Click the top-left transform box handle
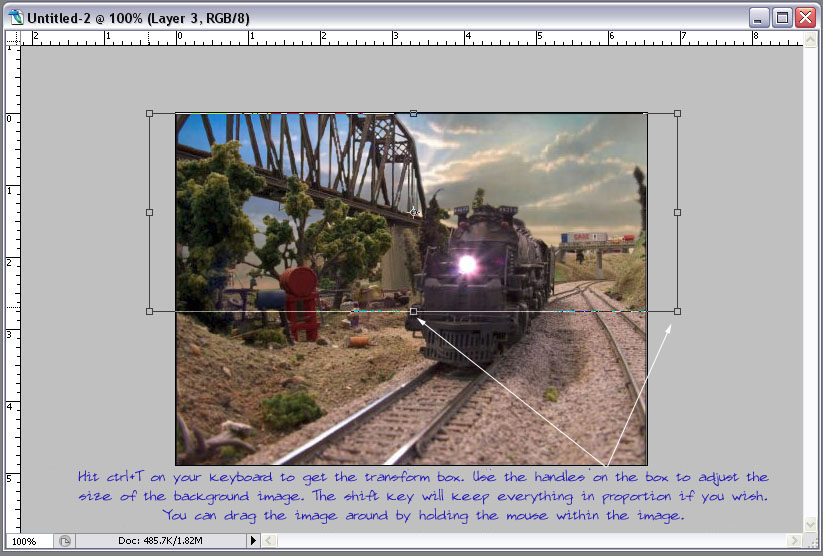Viewport: 823px width, 556px height. 150,113
